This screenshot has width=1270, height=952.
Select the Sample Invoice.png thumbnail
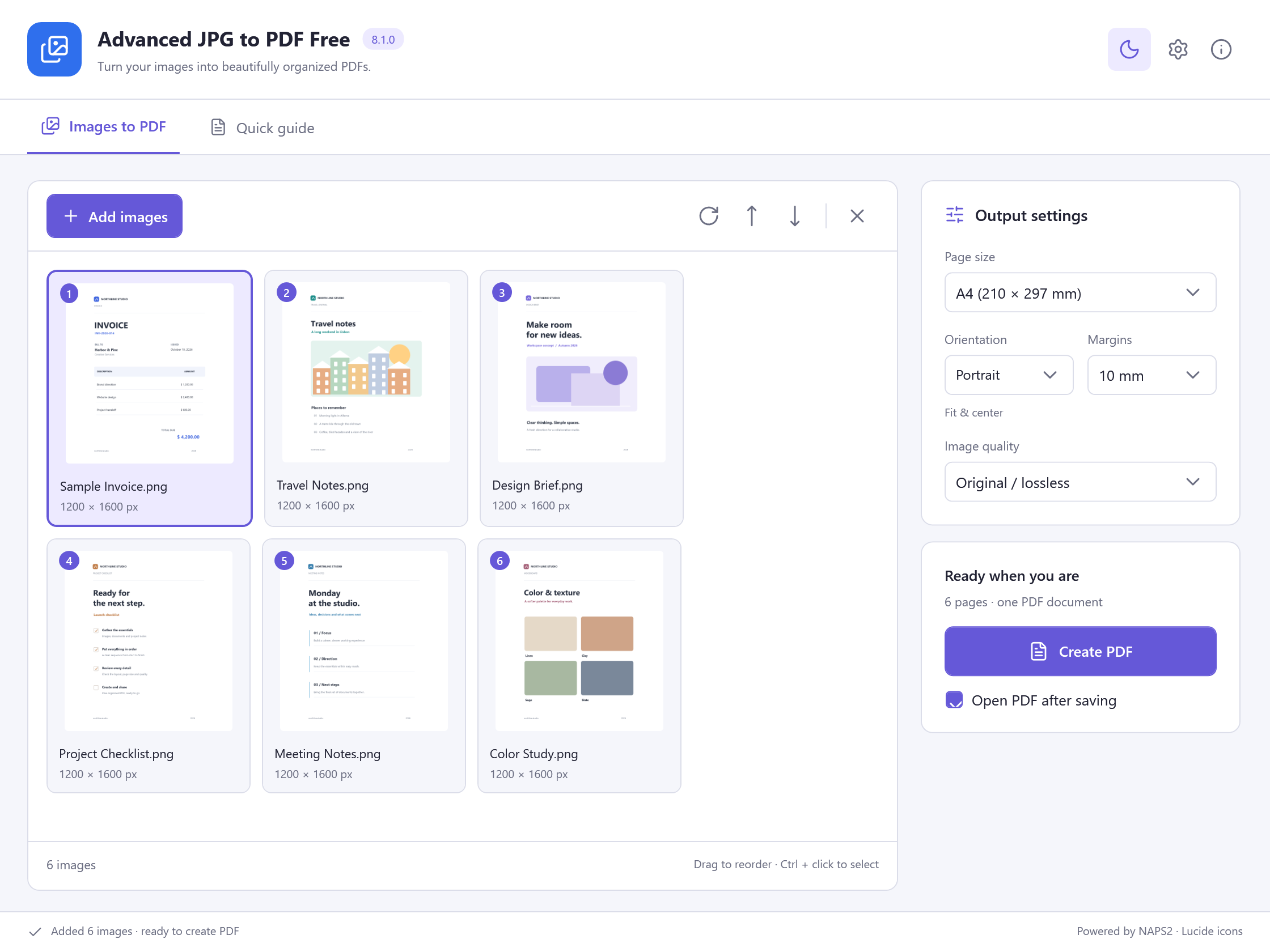tap(149, 398)
